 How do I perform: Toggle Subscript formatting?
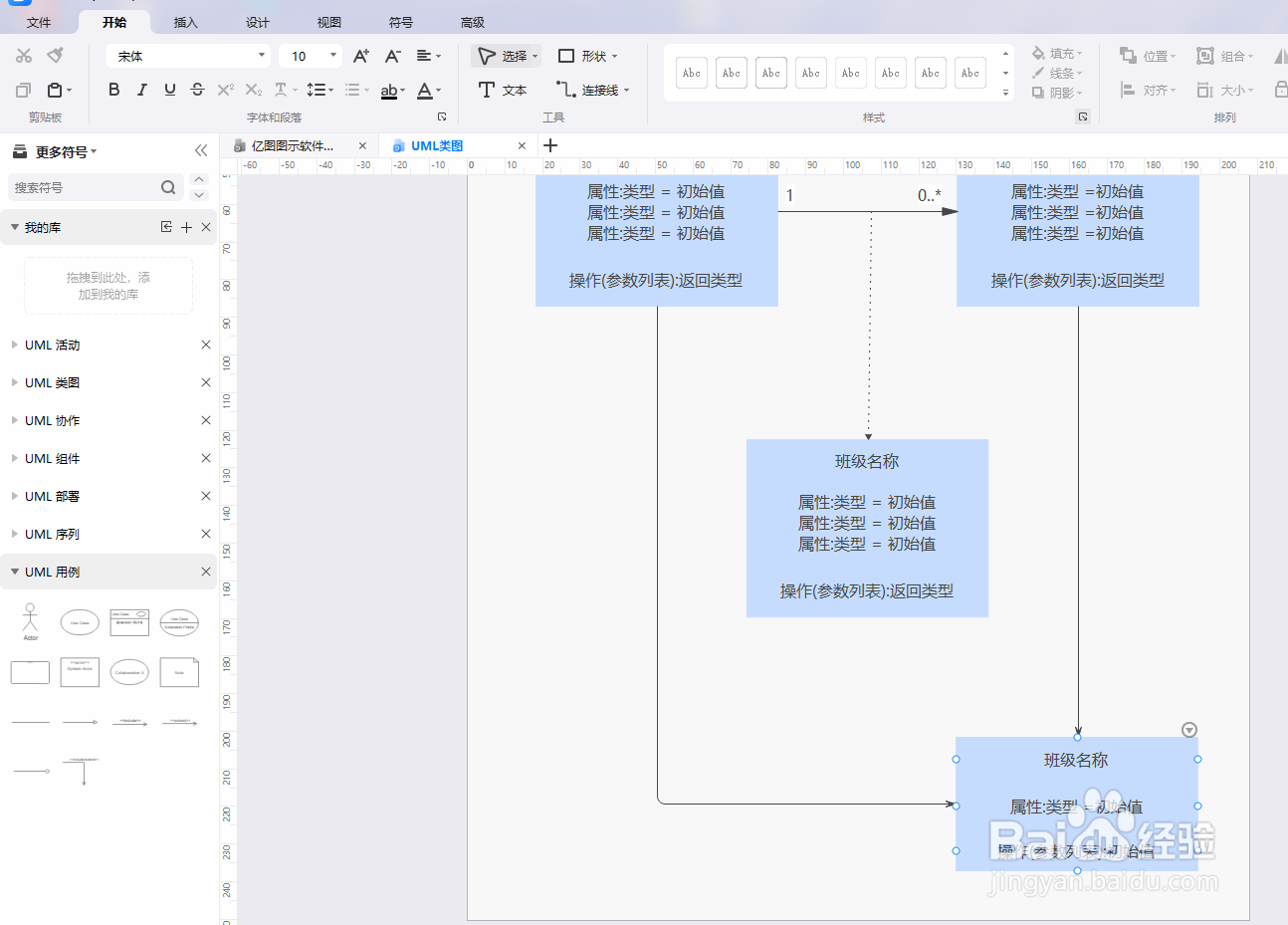click(254, 90)
